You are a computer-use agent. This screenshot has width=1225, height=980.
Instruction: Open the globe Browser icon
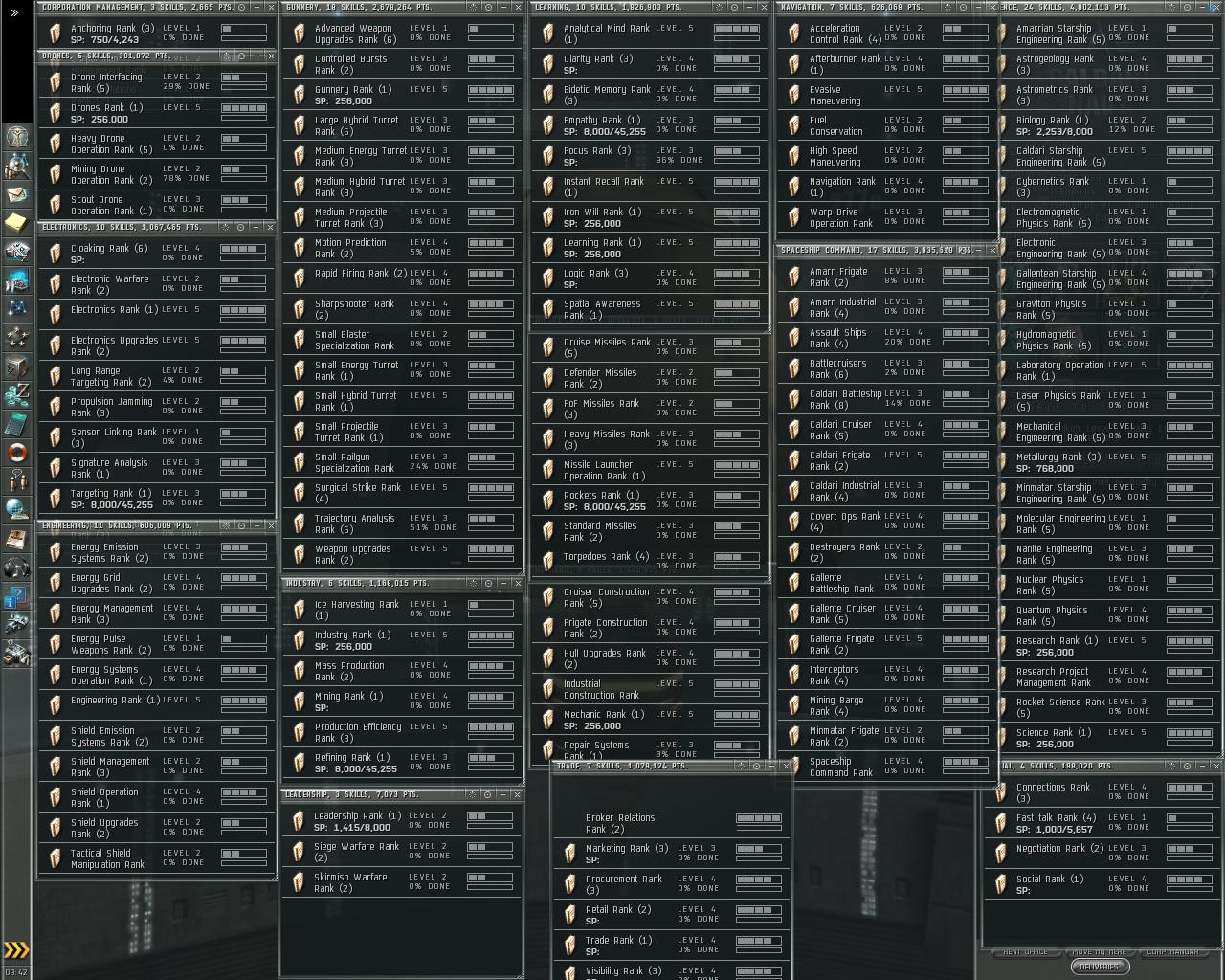[x=16, y=510]
